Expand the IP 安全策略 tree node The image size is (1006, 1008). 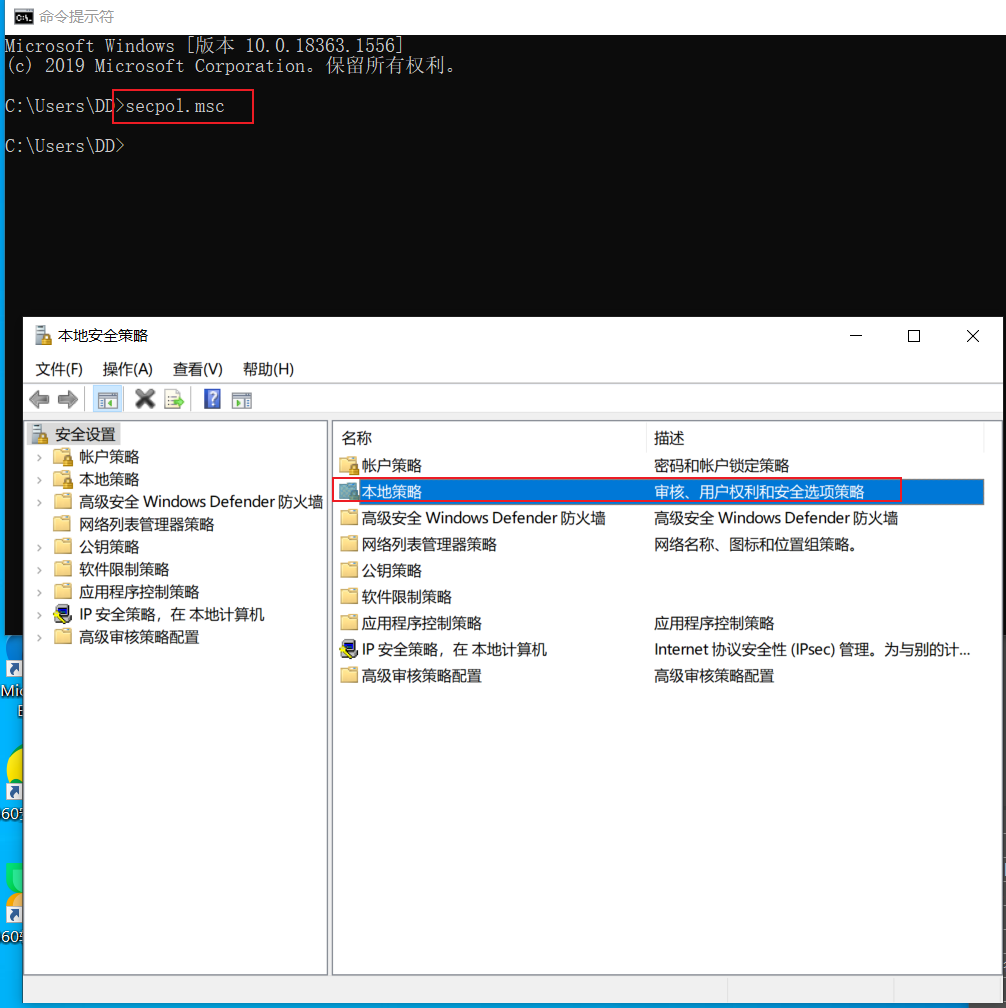40,615
